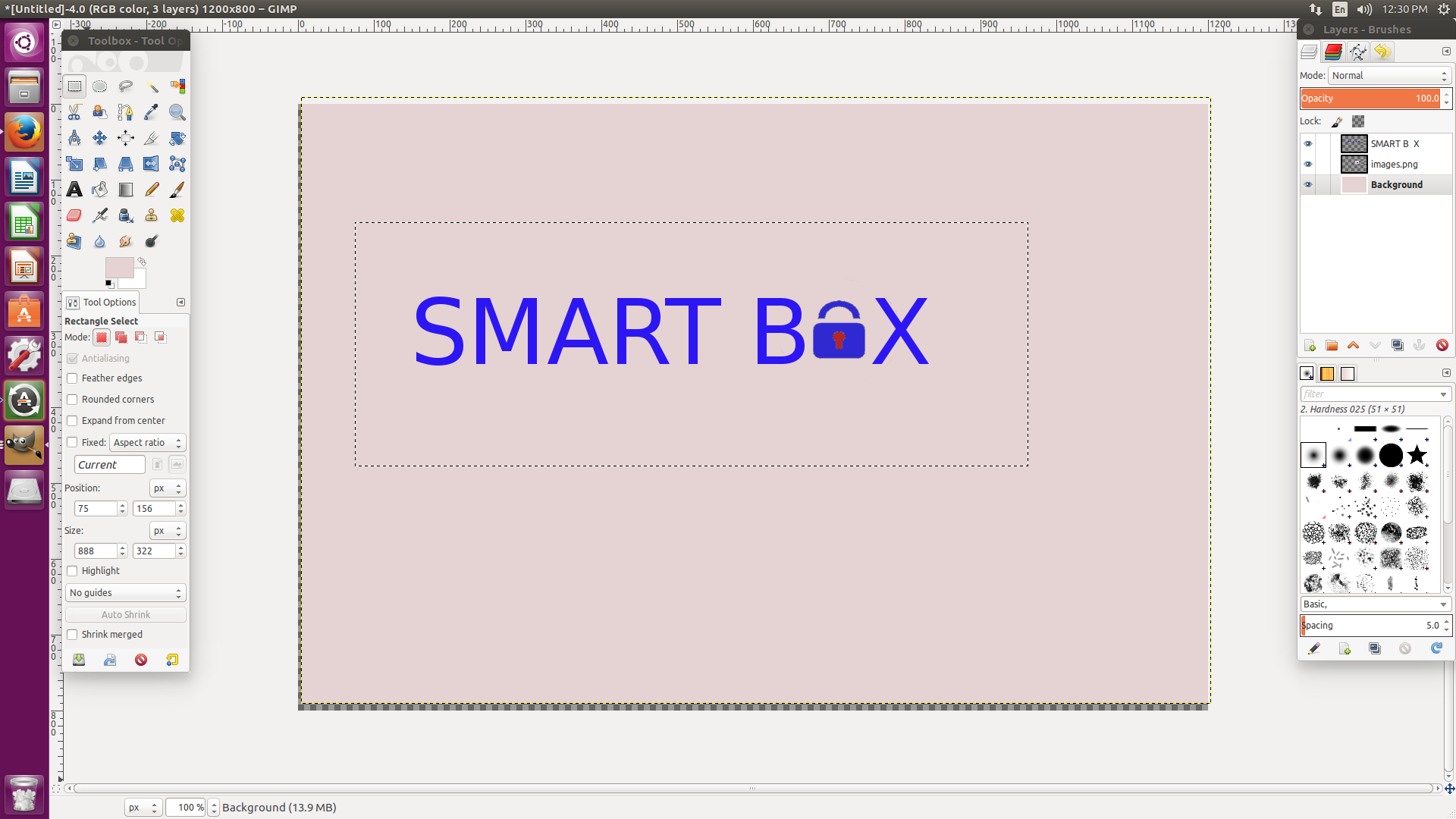The height and width of the screenshot is (819, 1456).
Task: Open the Aspect ratio dropdown
Action: tap(147, 443)
